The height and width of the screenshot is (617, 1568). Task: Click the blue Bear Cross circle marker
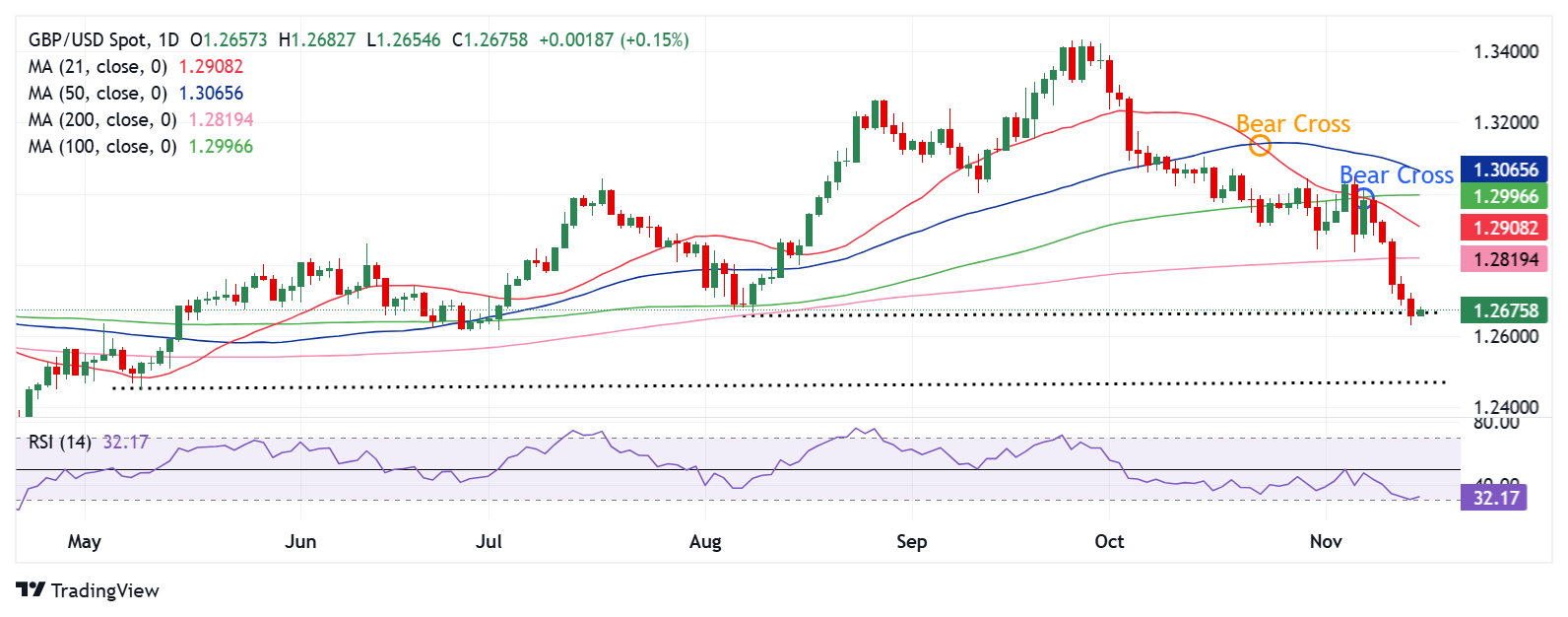[1366, 194]
